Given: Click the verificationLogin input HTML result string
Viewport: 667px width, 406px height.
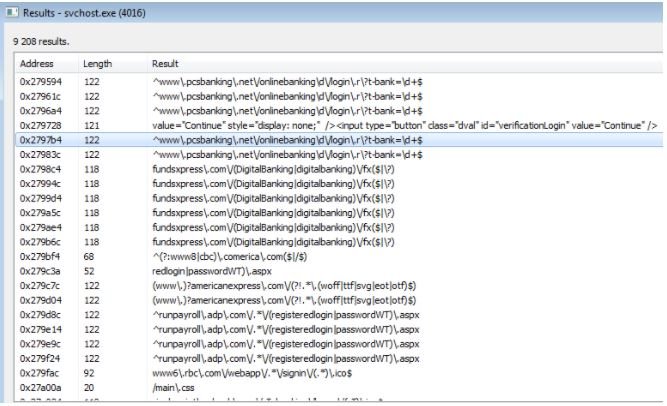Looking at the screenshot, I should pyautogui.click(x=405, y=126).
